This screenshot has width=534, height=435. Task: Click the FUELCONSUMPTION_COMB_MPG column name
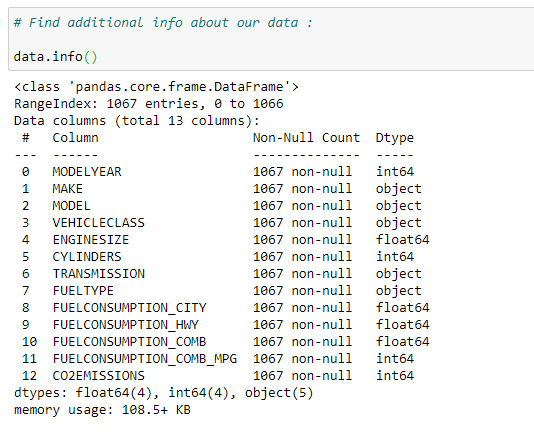pyautogui.click(x=145, y=359)
